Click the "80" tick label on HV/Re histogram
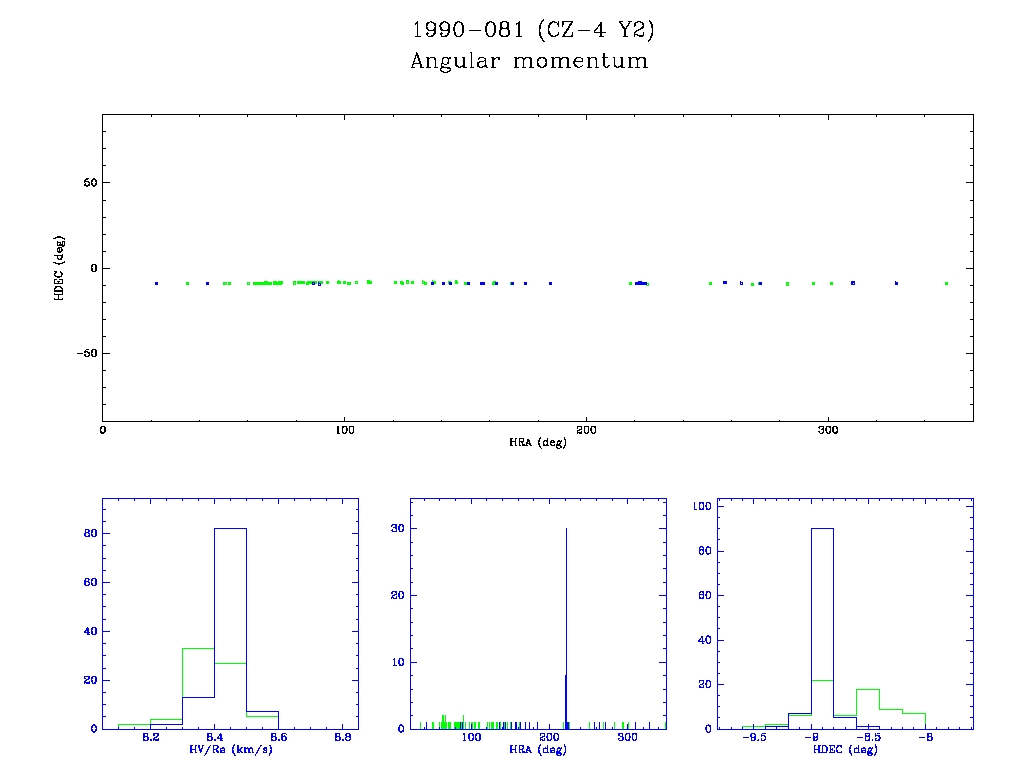This screenshot has width=1024, height=768. coord(88,534)
